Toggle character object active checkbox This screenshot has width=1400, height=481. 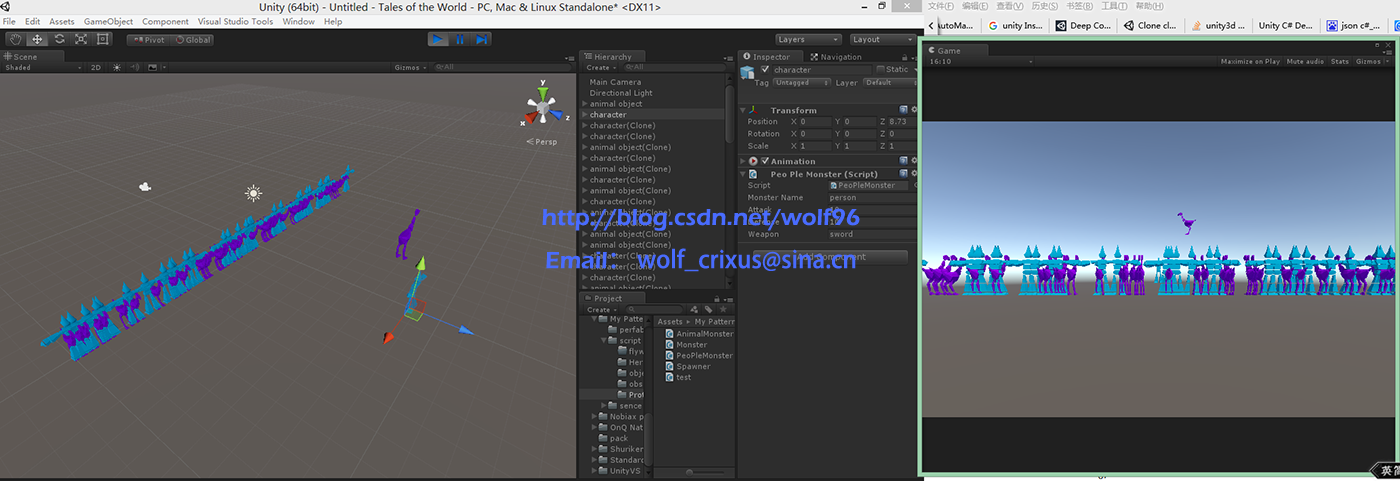tap(765, 70)
